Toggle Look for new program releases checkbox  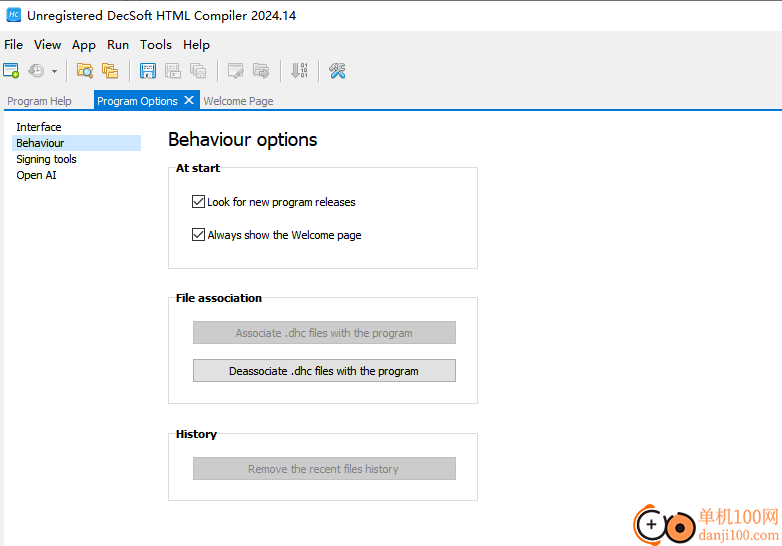198,201
